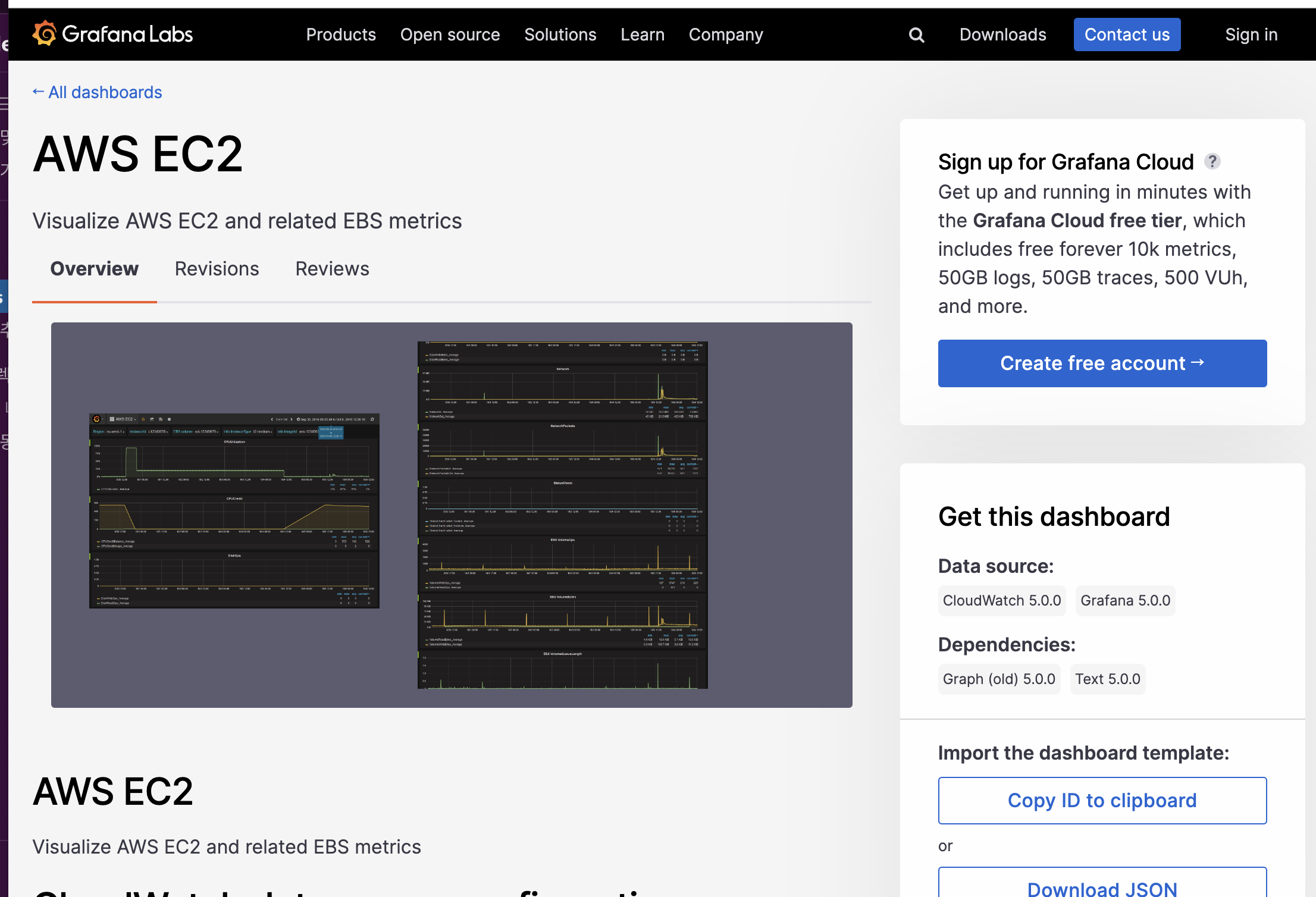Open the Open source menu
The image size is (1316, 897).
pyautogui.click(x=450, y=34)
